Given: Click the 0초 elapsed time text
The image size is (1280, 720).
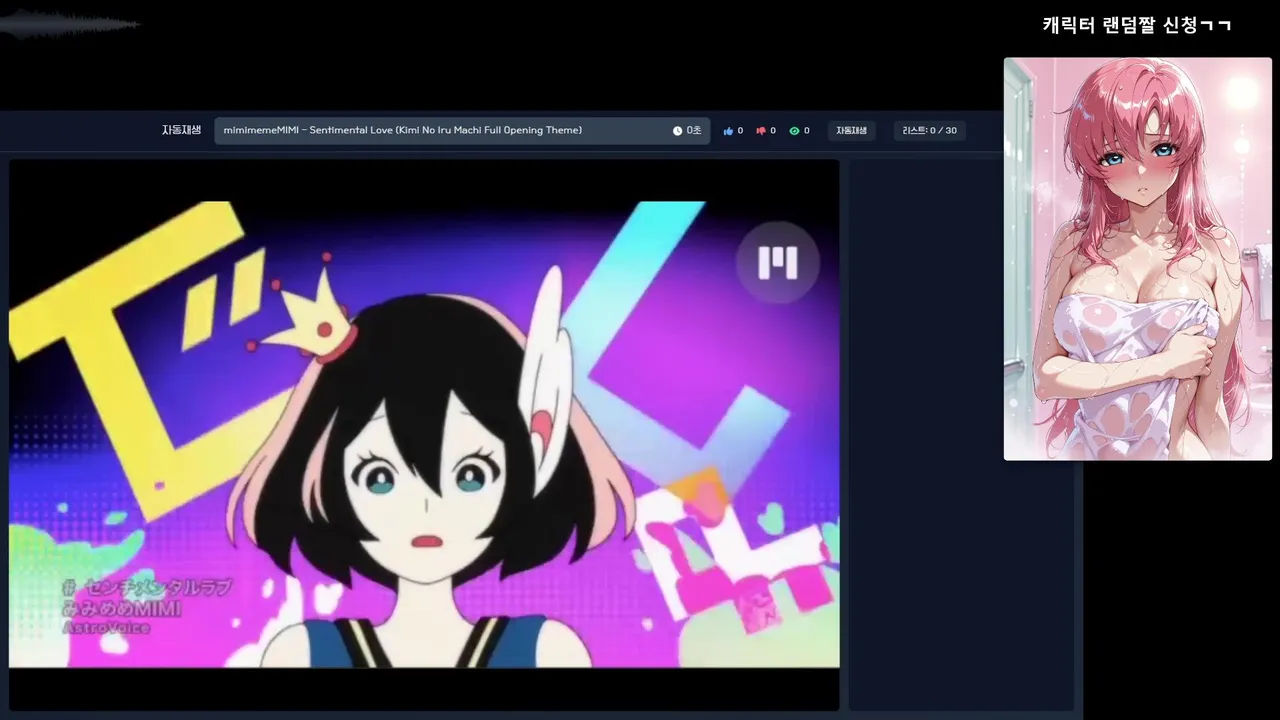Looking at the screenshot, I should point(694,131).
